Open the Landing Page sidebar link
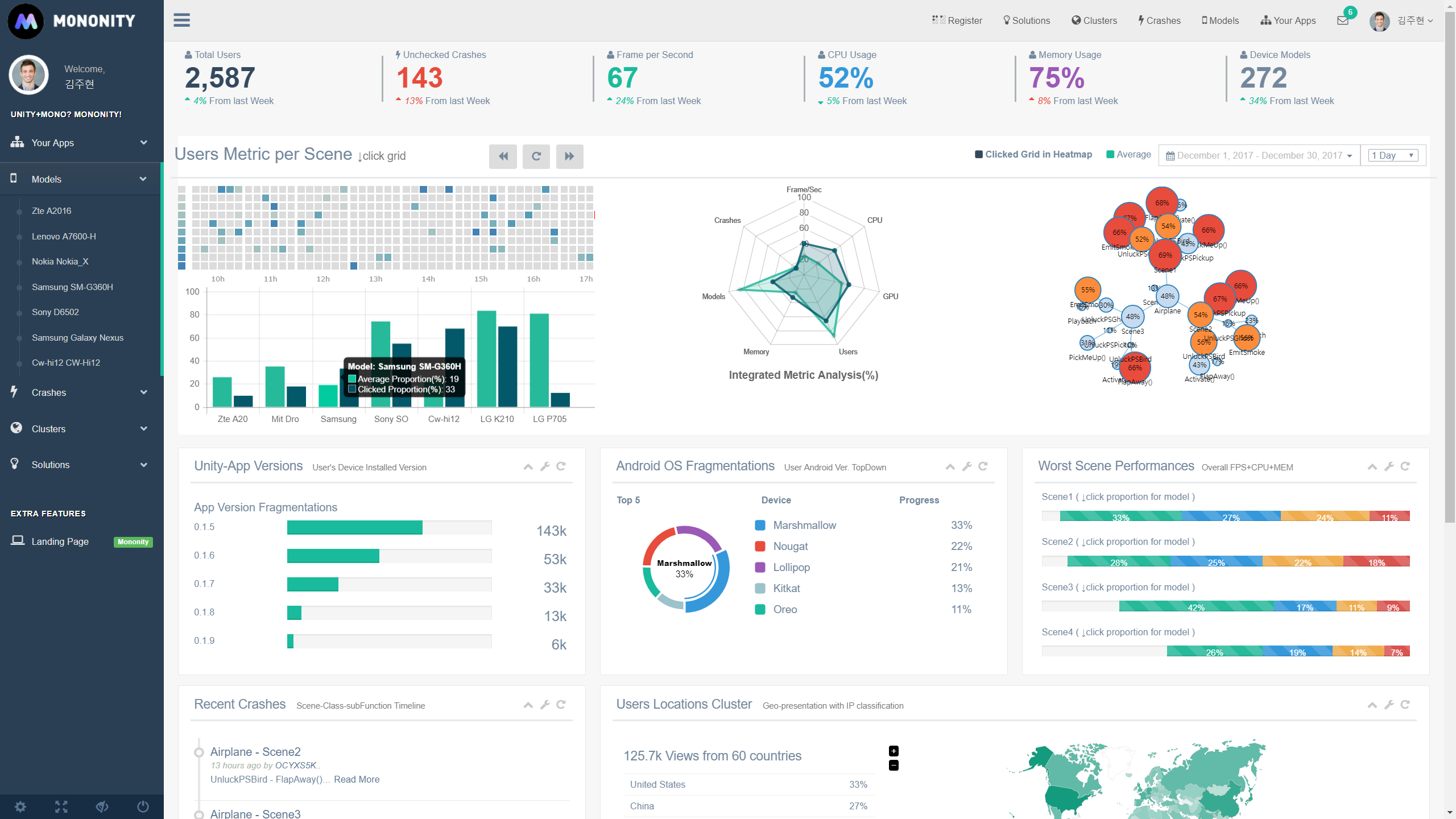 tap(60, 541)
